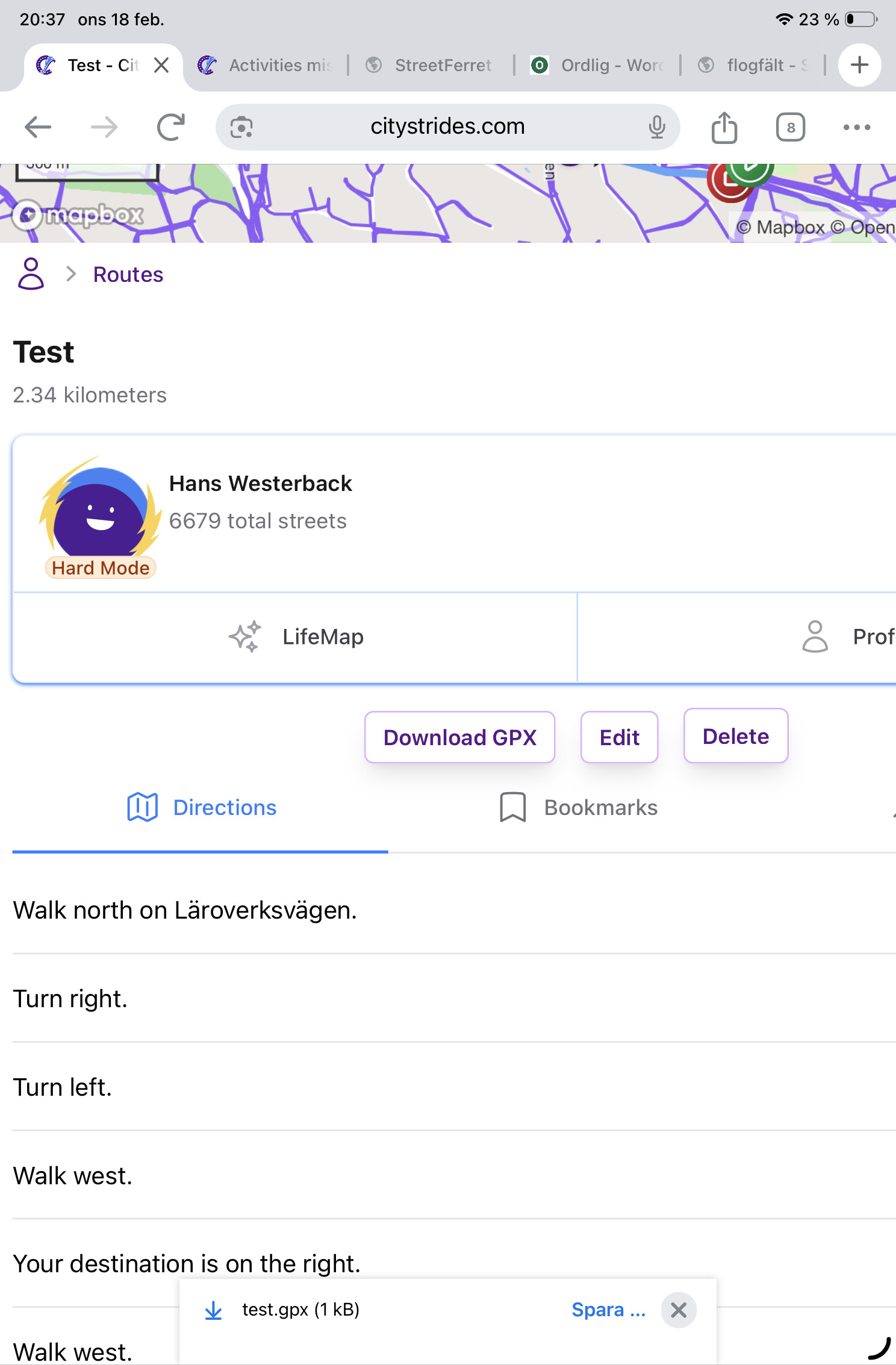
Task: Reload the CityStrides page
Action: (x=170, y=127)
